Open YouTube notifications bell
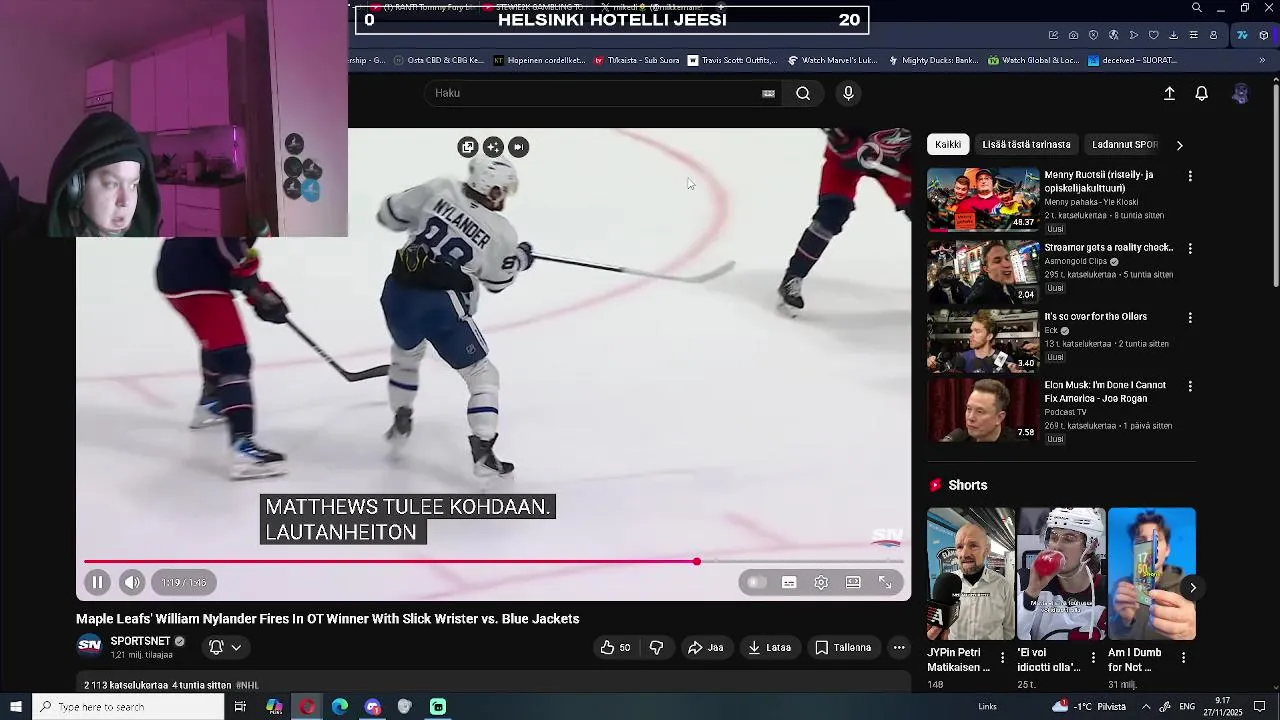Image resolution: width=1280 pixels, height=720 pixels. pyautogui.click(x=1202, y=93)
